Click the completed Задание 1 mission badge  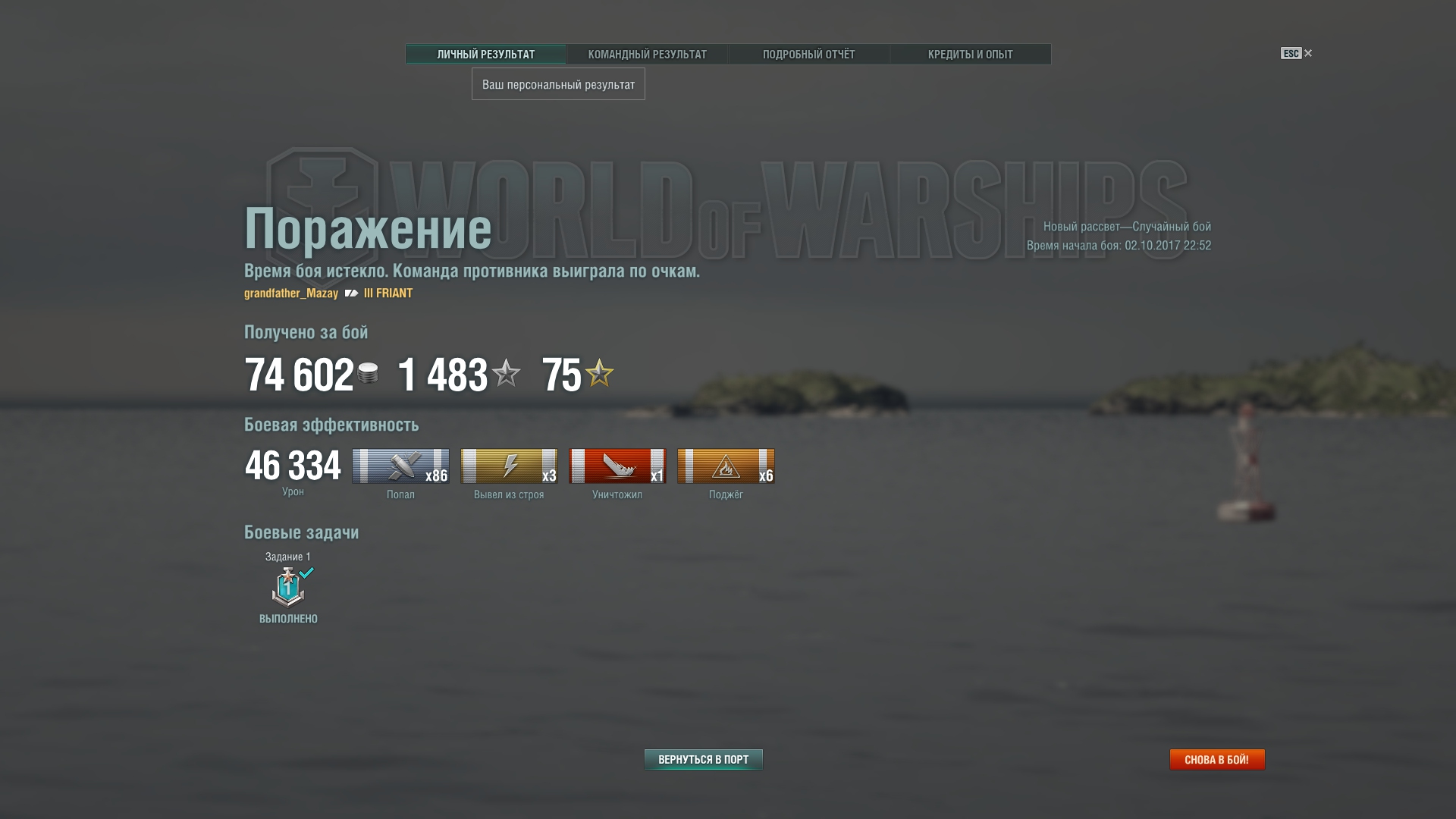(289, 587)
